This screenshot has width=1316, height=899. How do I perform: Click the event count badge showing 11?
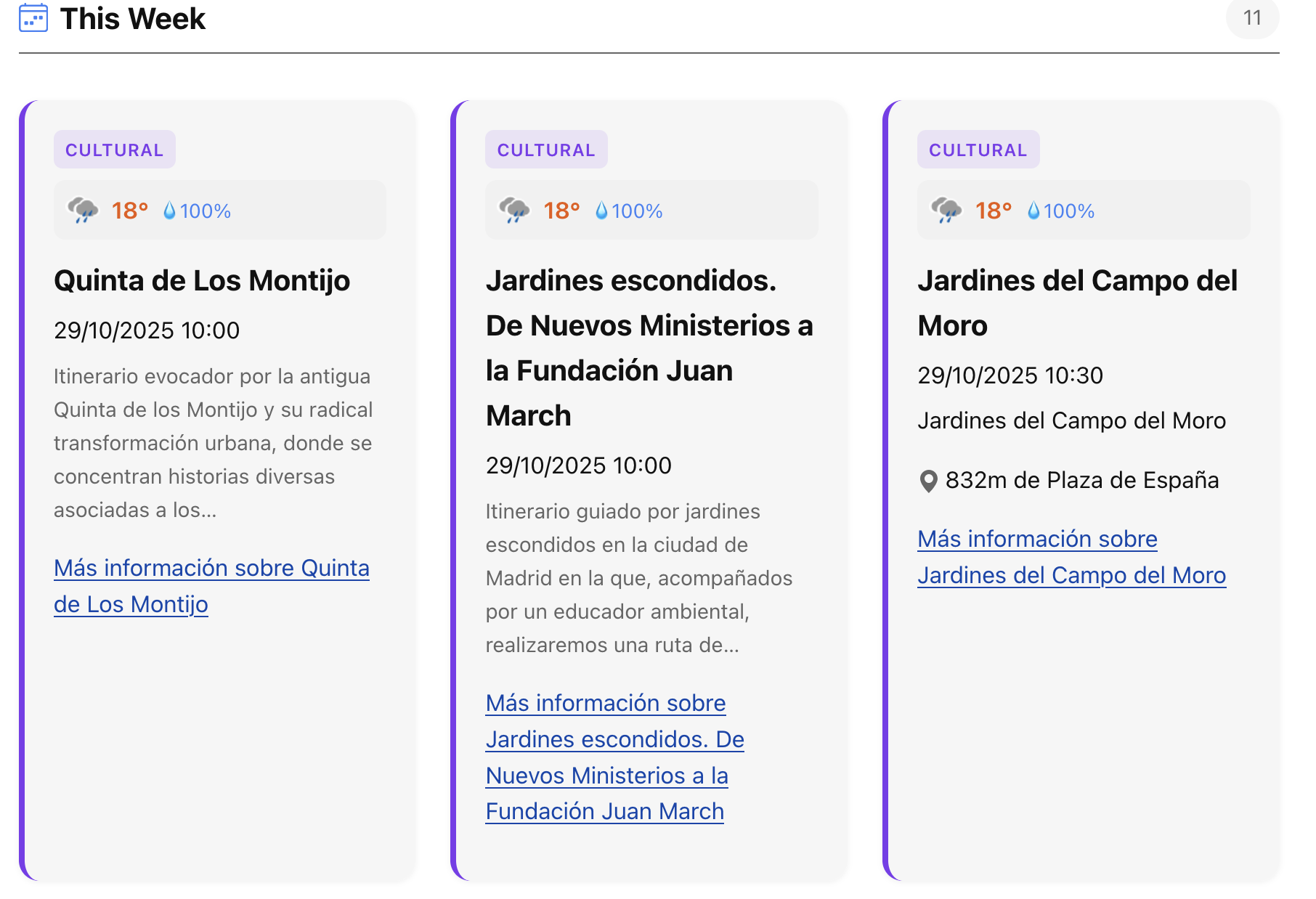[x=1252, y=17]
